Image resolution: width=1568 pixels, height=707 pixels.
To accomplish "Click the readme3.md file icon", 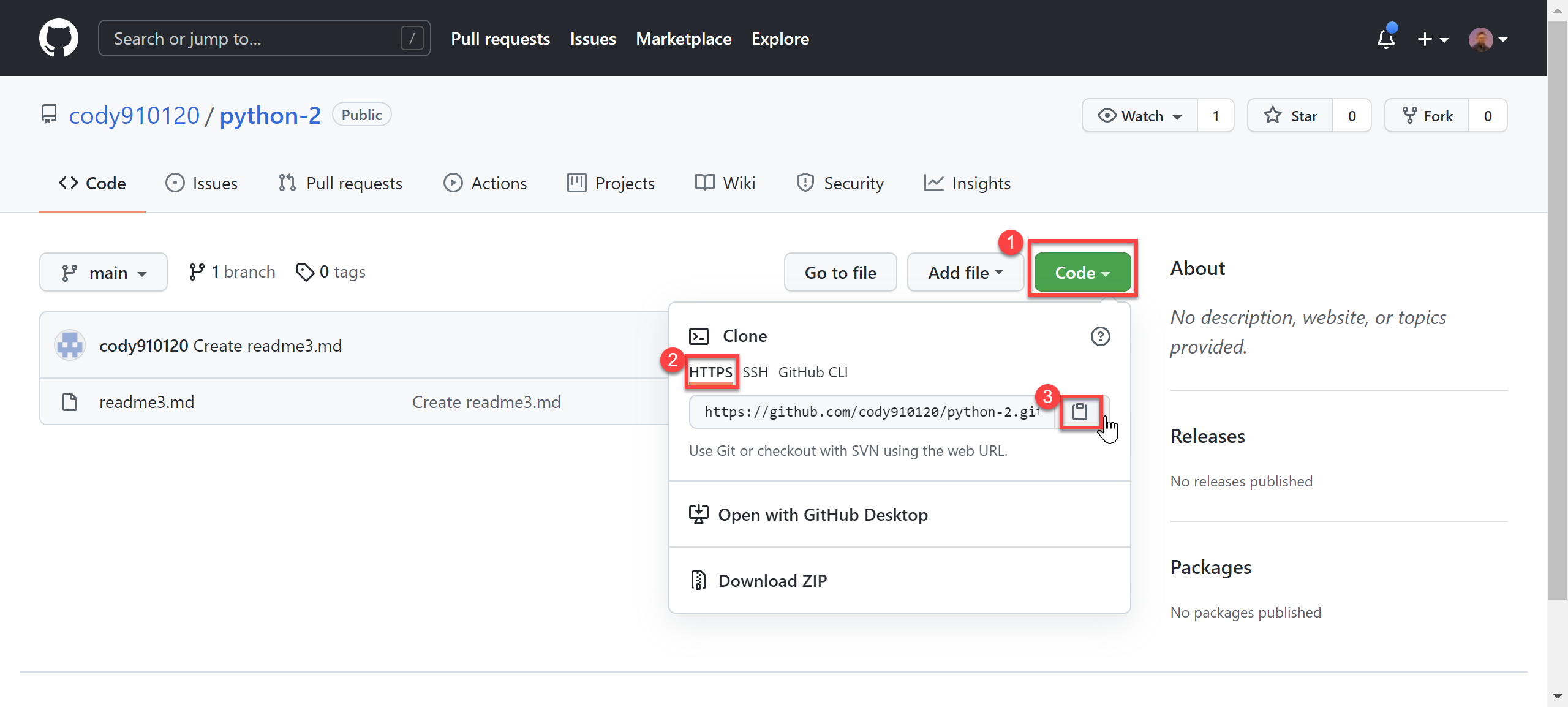I will point(70,402).
